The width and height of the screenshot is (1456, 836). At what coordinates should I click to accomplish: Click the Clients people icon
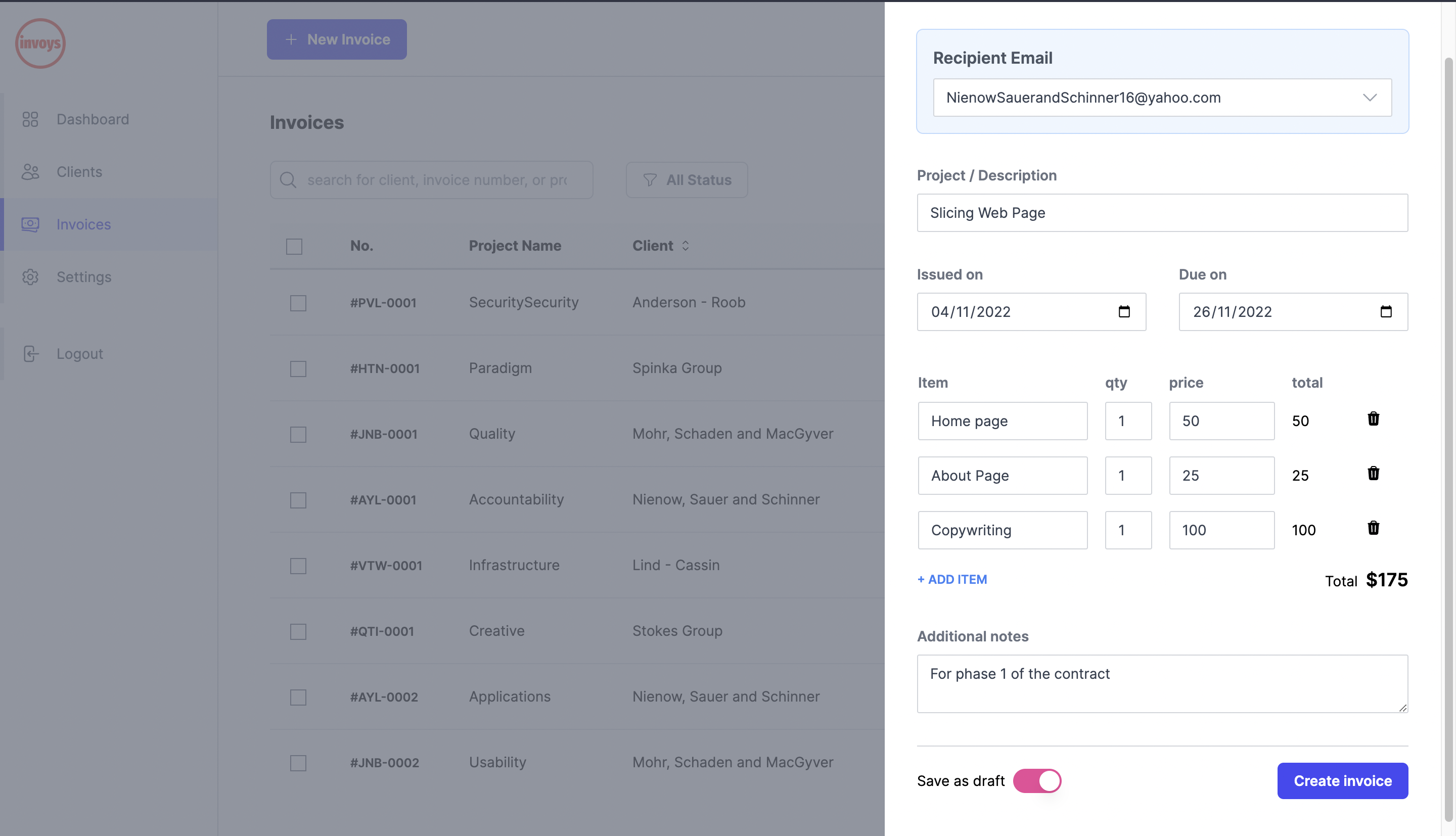[x=30, y=172]
